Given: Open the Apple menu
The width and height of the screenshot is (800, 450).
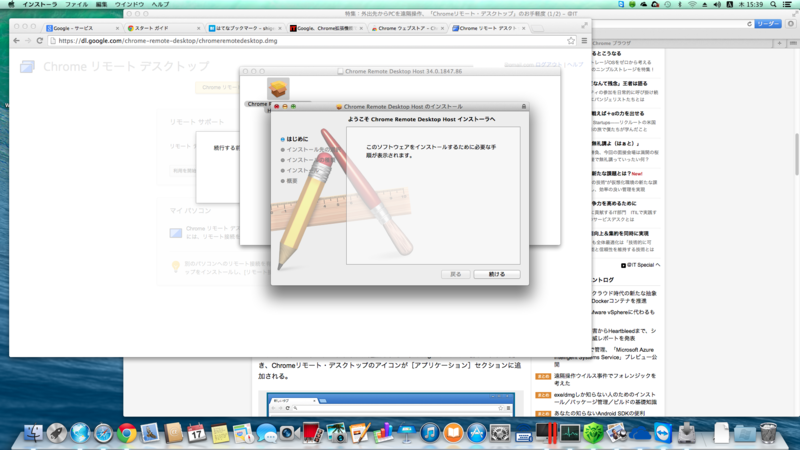Looking at the screenshot, I should (11, 4).
